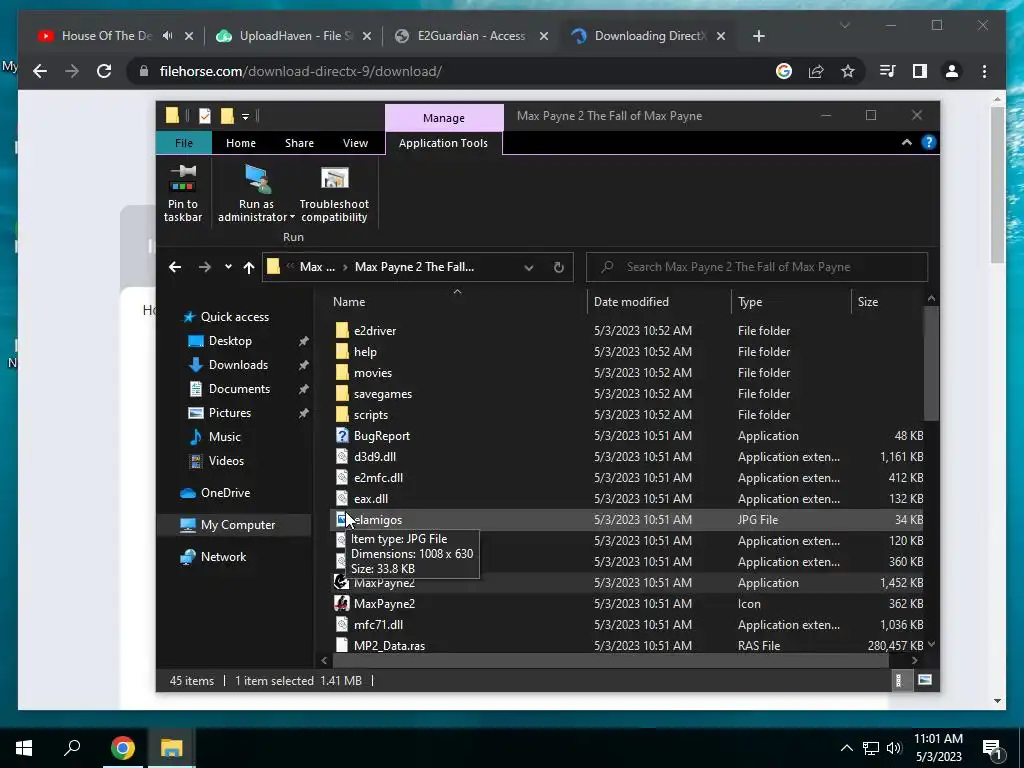The width and height of the screenshot is (1024, 768).
Task: Click Google icon in address bar
Action: click(x=784, y=71)
